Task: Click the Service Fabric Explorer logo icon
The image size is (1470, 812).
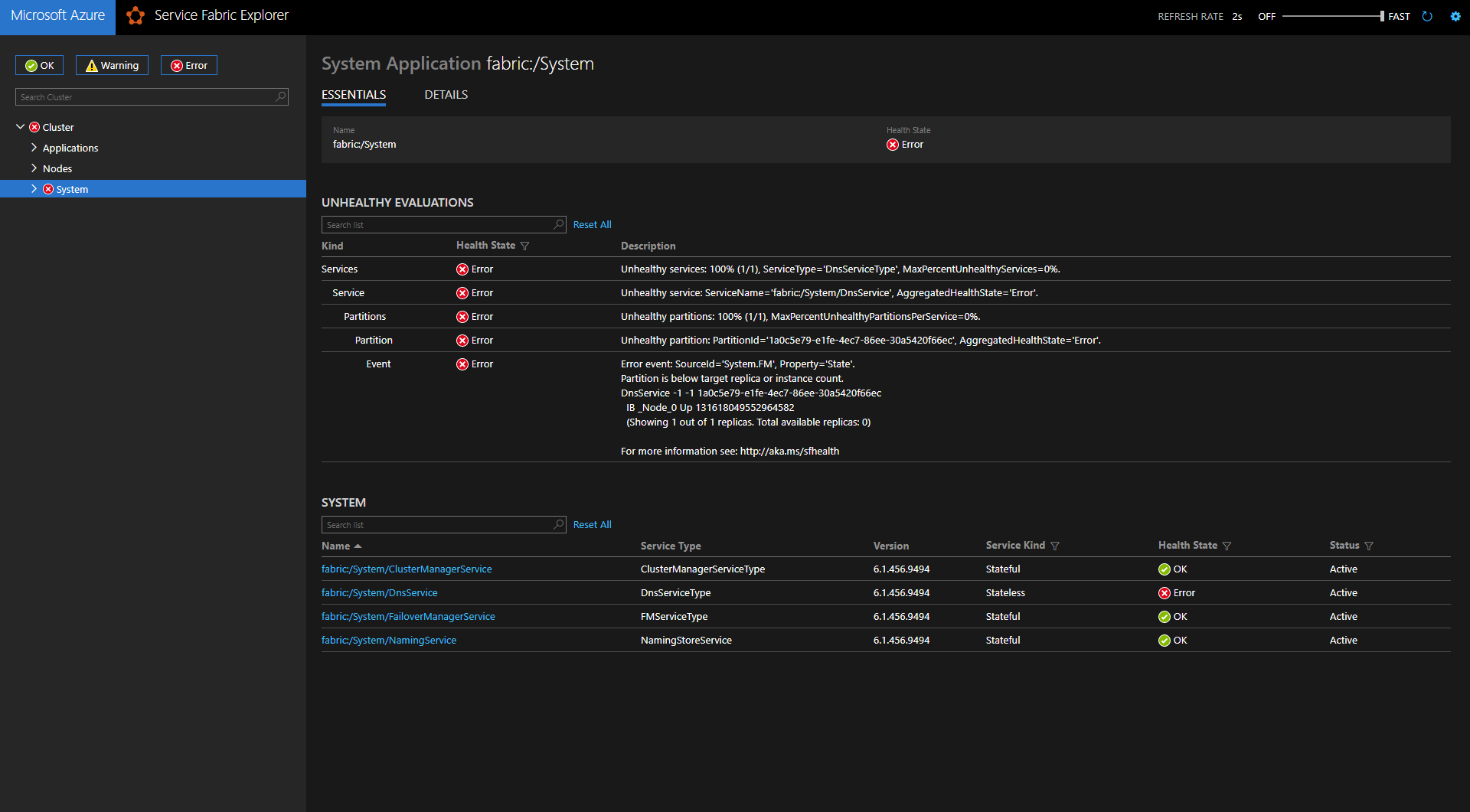Action: (x=136, y=15)
